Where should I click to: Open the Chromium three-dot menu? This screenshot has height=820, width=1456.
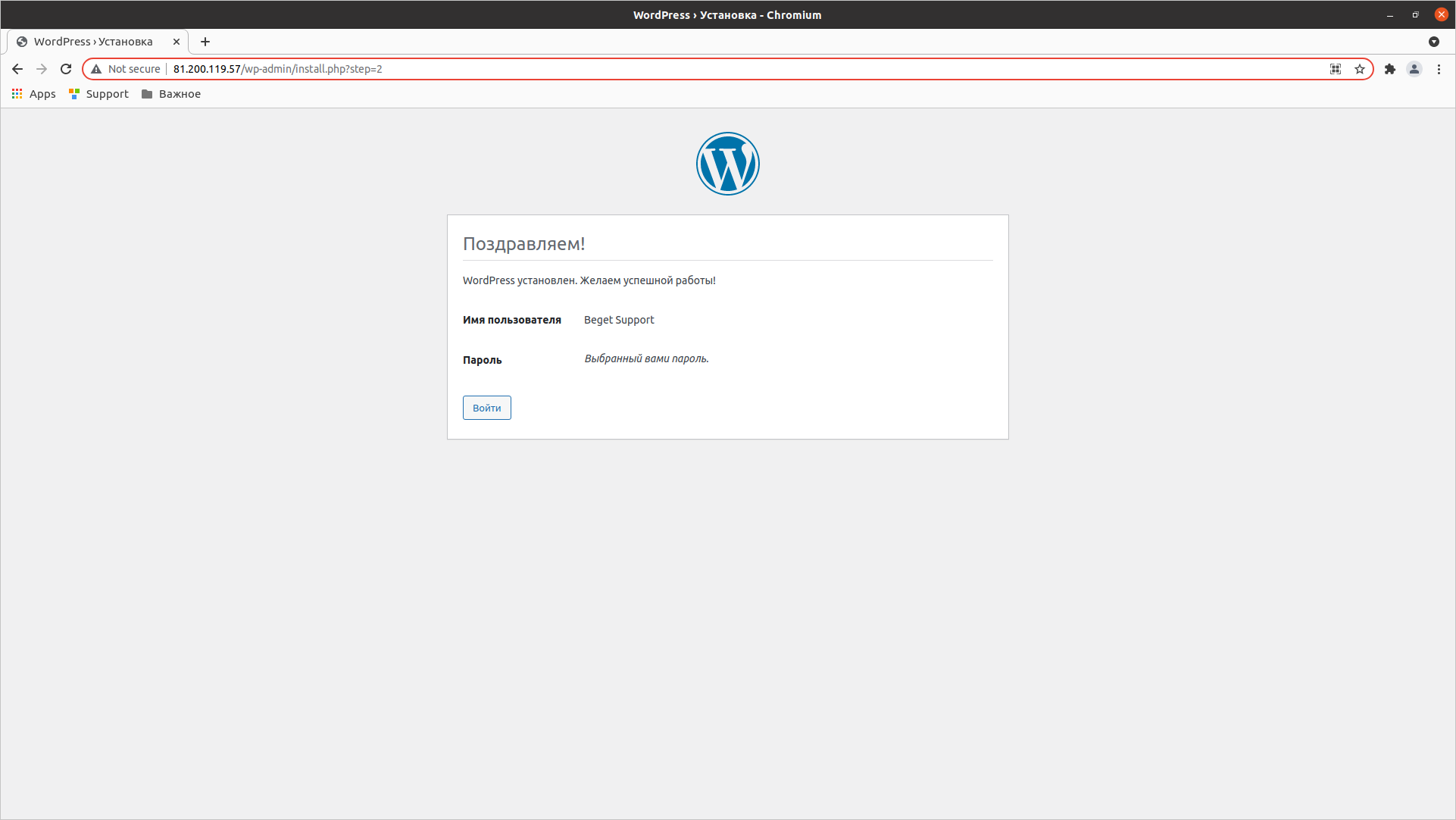tap(1439, 69)
